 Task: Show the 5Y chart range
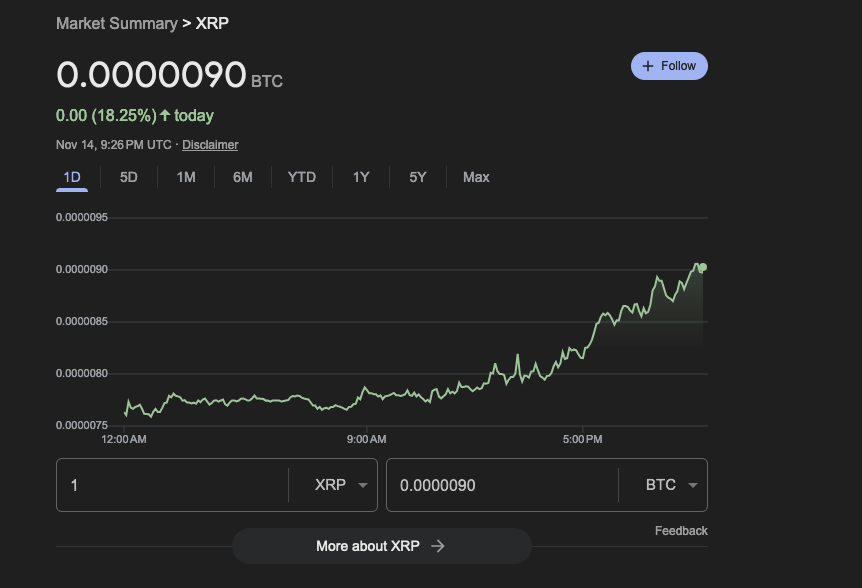pos(418,177)
